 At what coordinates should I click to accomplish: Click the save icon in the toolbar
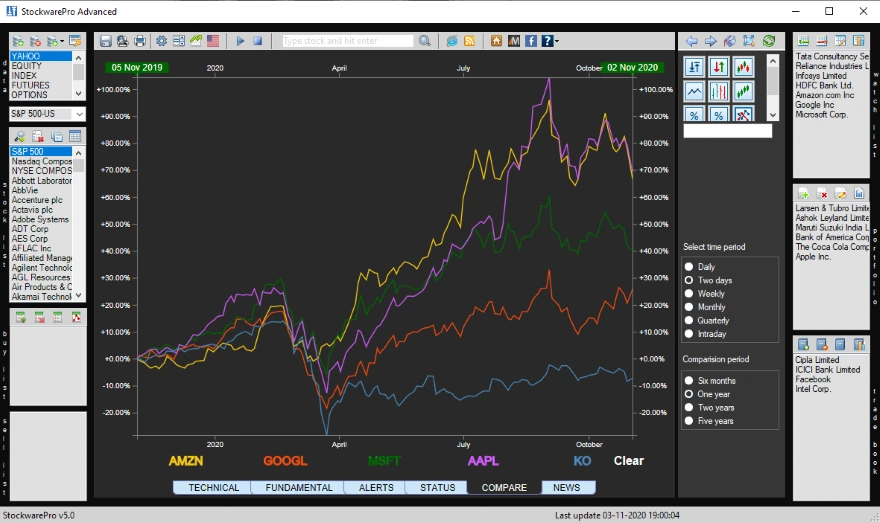point(105,41)
